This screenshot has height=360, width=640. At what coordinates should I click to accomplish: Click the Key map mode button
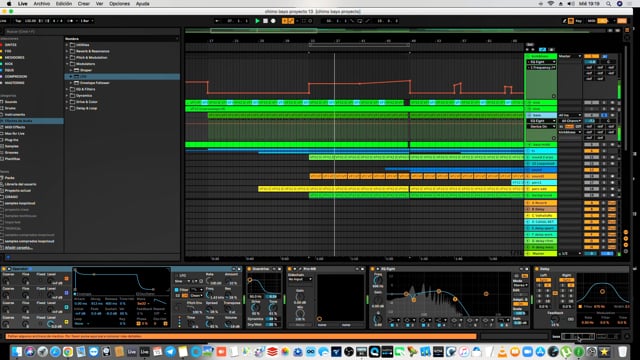coord(578,21)
